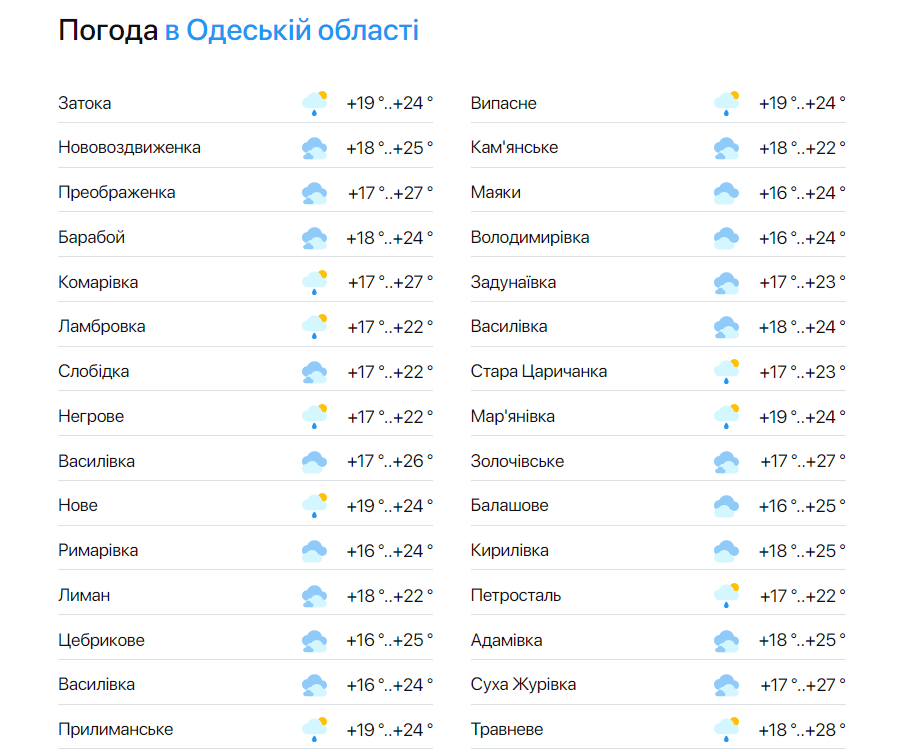The width and height of the screenshot is (908, 752).
Task: Click the Погода page heading
Action: (105, 31)
